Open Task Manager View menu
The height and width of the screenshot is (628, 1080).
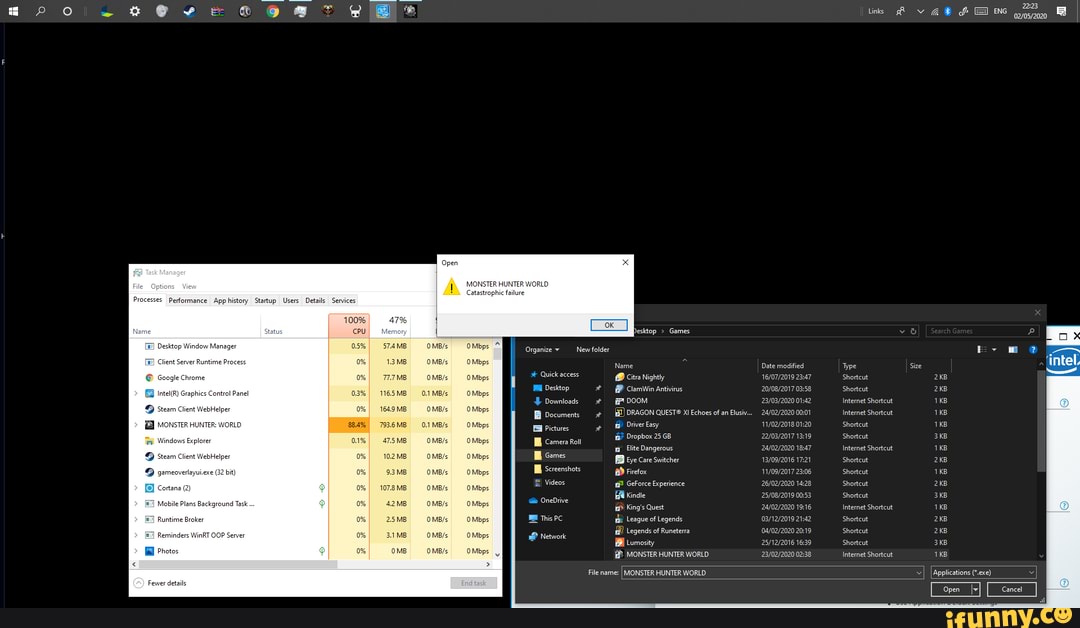pos(189,286)
